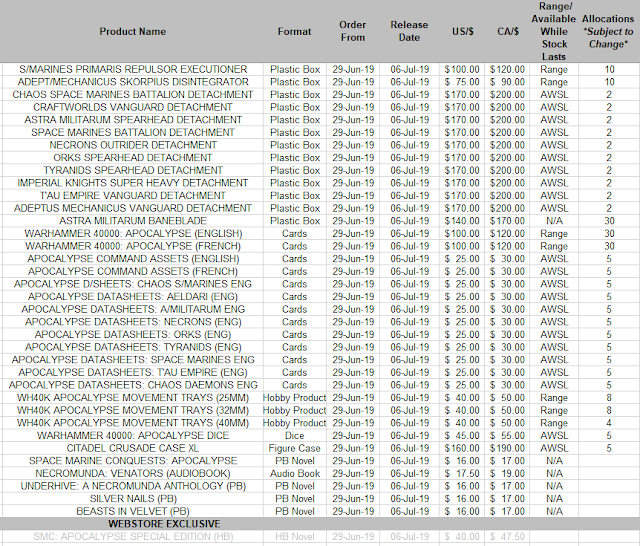Image resolution: width=640 pixels, height=546 pixels.
Task: Select ADEPT/MECHANICUS SKORPIUS DISINTEGRATOR cell
Action: (x=133, y=82)
